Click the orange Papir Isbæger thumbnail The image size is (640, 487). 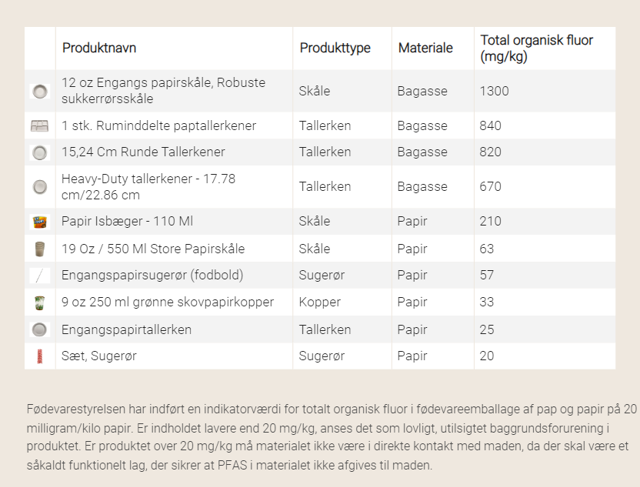click(x=40, y=222)
